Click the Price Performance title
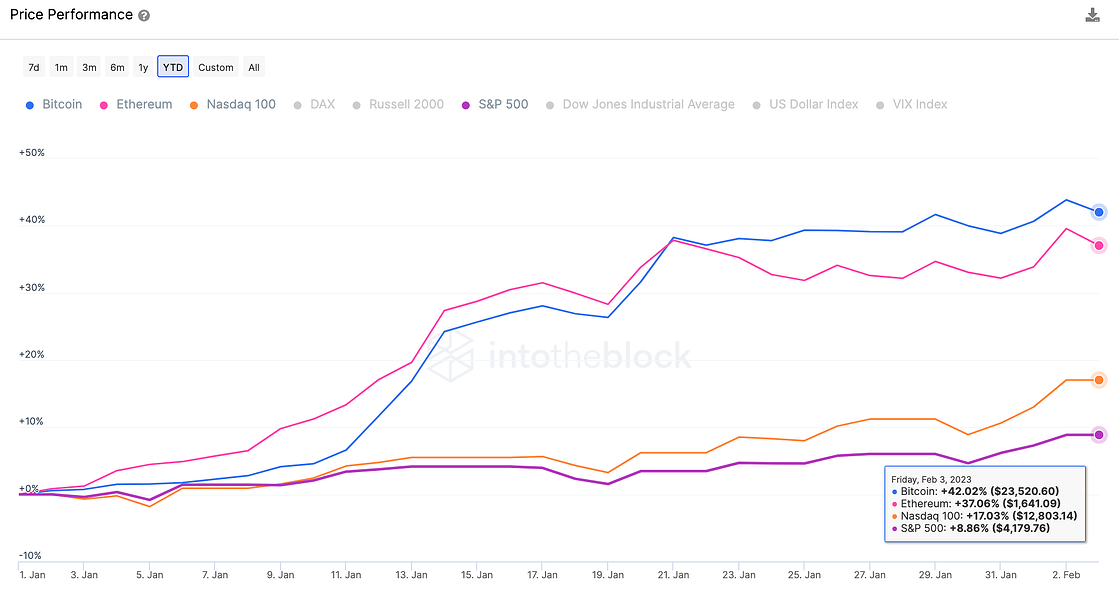The image size is (1119, 590). pos(71,15)
